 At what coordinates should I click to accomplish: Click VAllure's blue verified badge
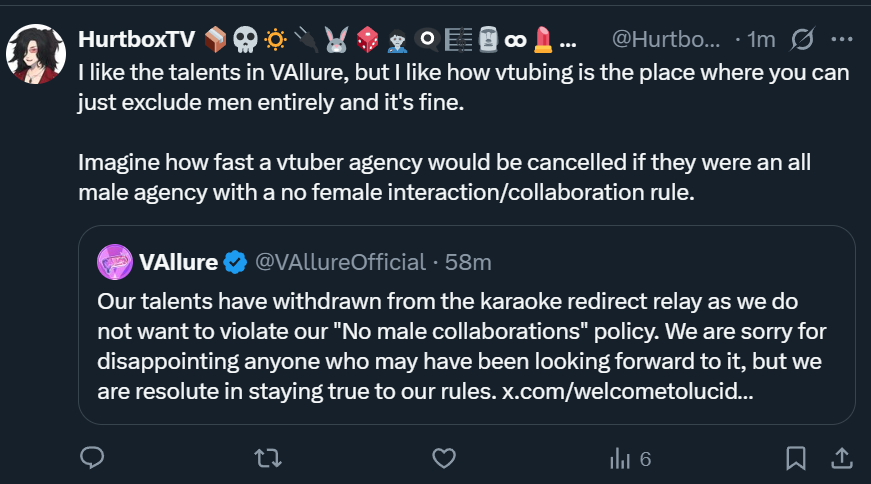(x=236, y=262)
